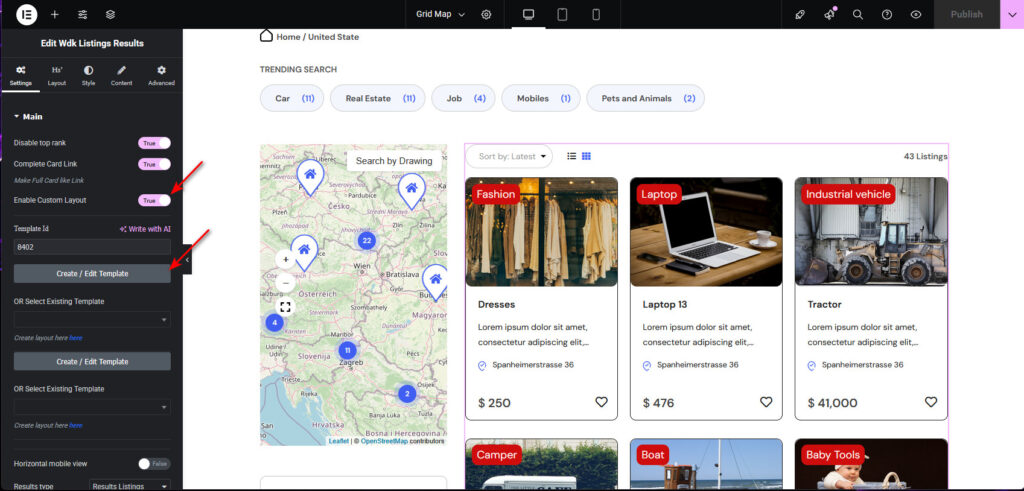This screenshot has height=491, width=1024.
Task: Switch to tablet responsive view
Action: pos(562,15)
